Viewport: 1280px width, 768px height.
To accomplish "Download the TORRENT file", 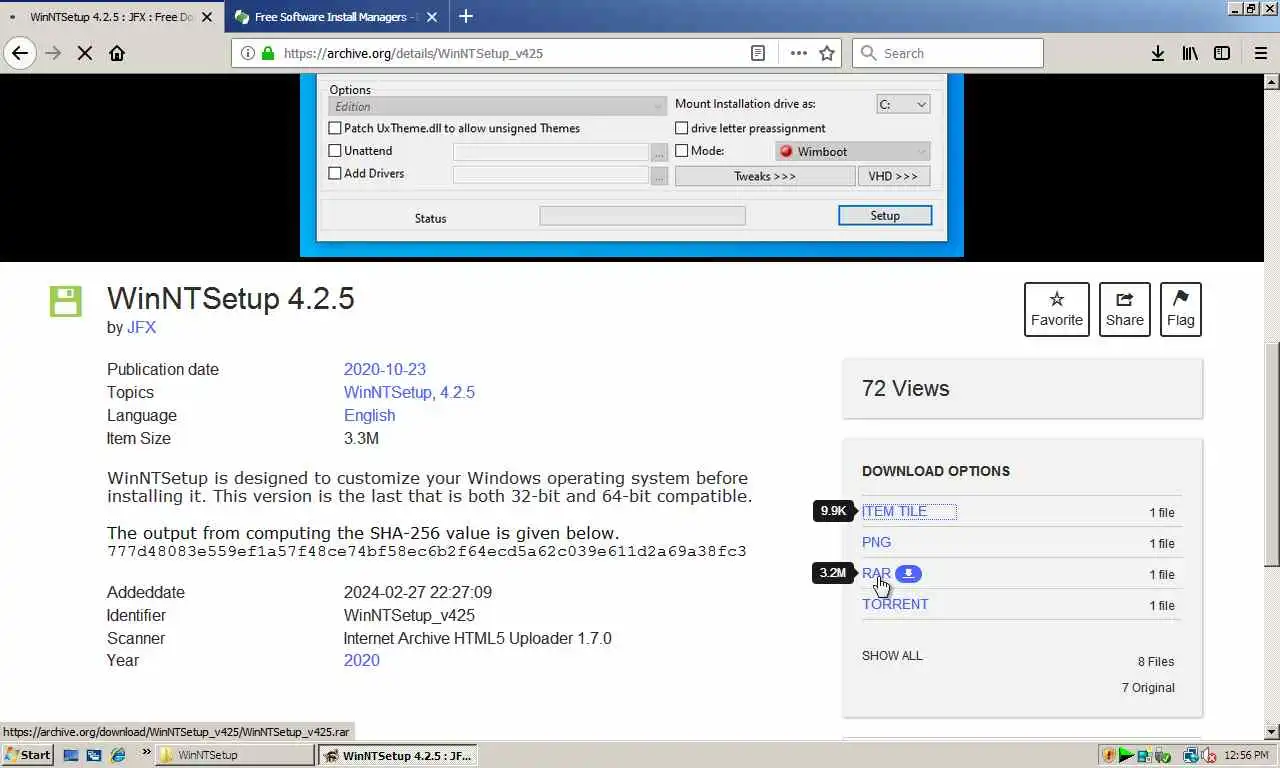I will click(895, 604).
